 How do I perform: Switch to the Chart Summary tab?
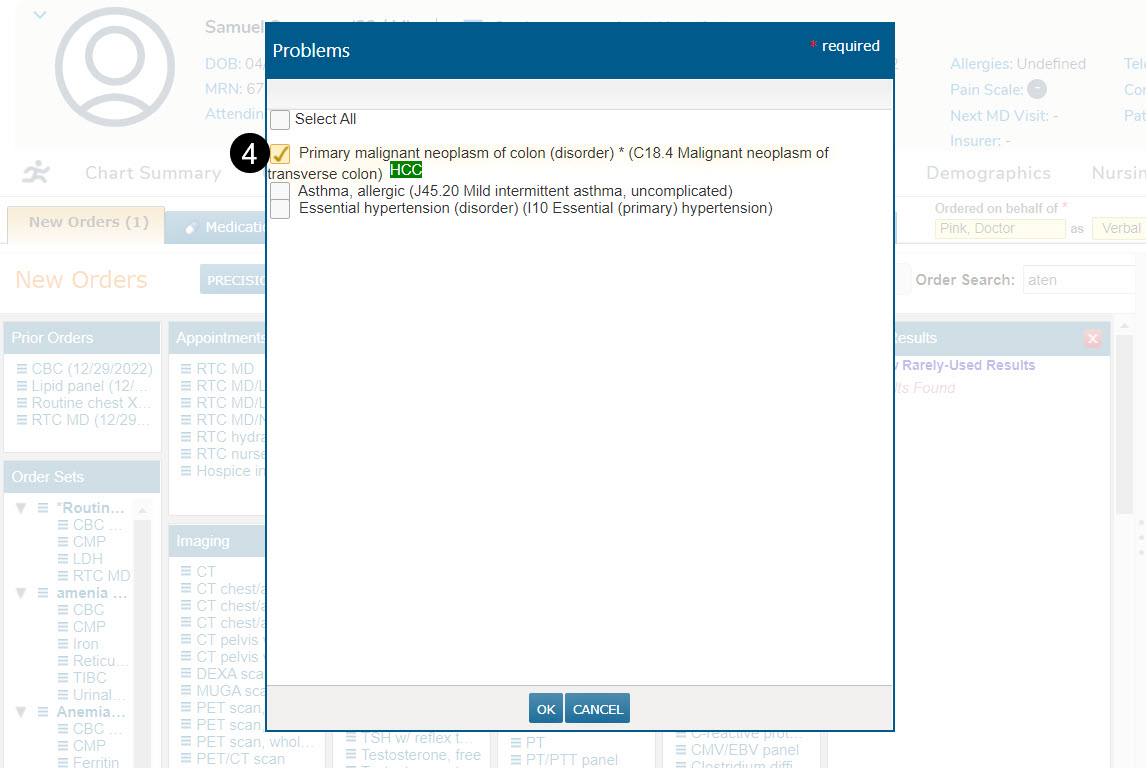pyautogui.click(x=152, y=173)
